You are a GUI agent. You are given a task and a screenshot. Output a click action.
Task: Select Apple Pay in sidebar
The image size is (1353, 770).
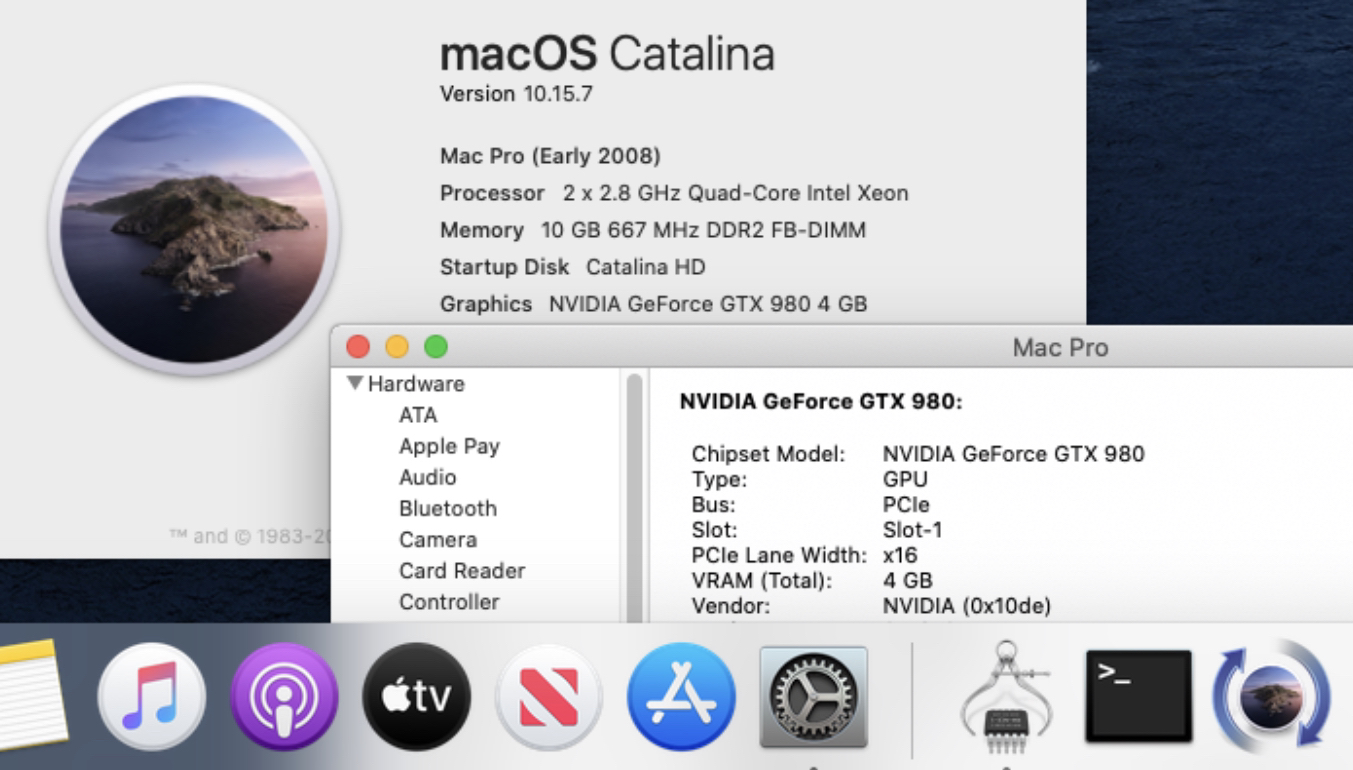(x=449, y=446)
